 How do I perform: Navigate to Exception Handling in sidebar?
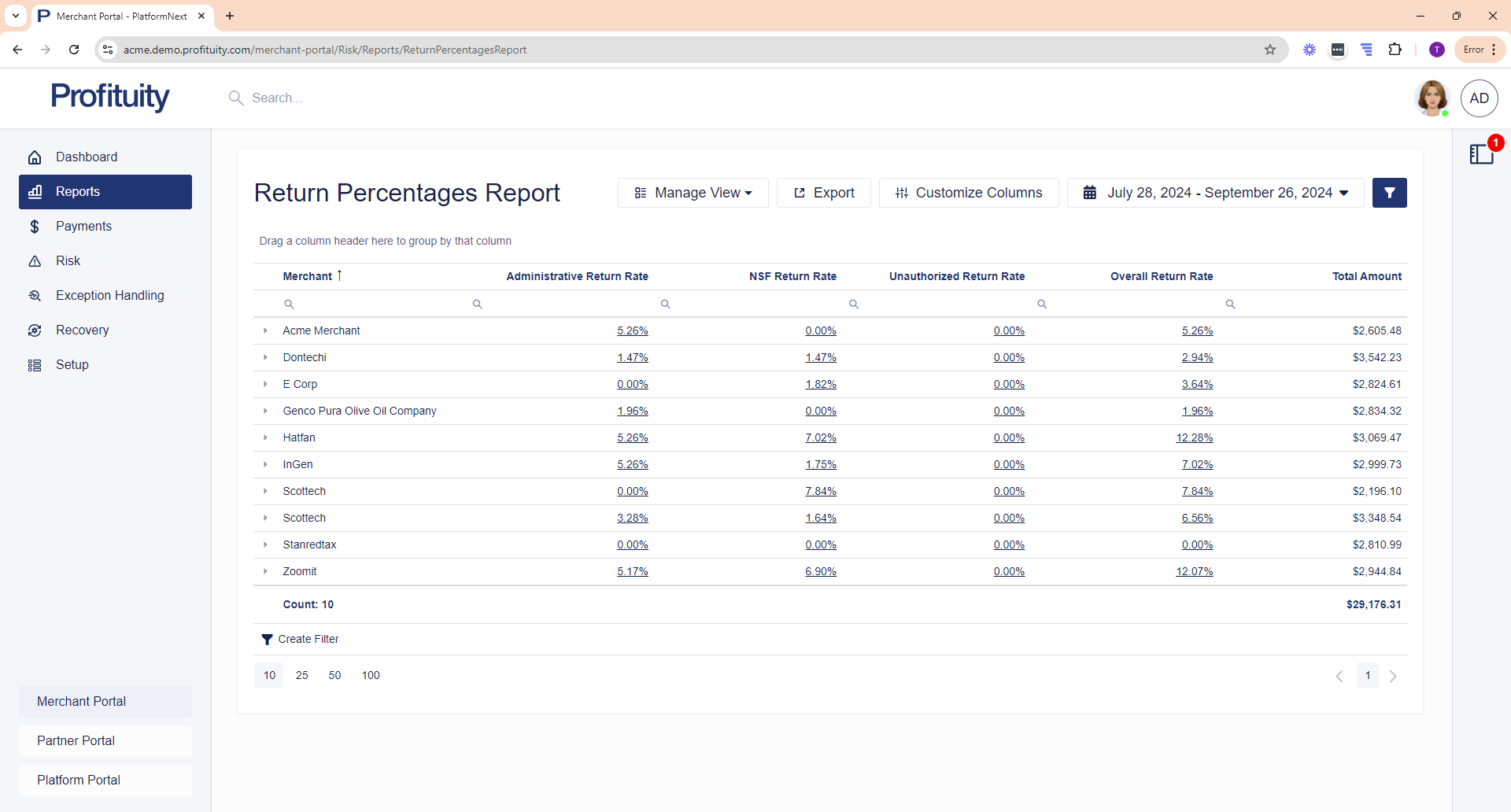coord(109,296)
